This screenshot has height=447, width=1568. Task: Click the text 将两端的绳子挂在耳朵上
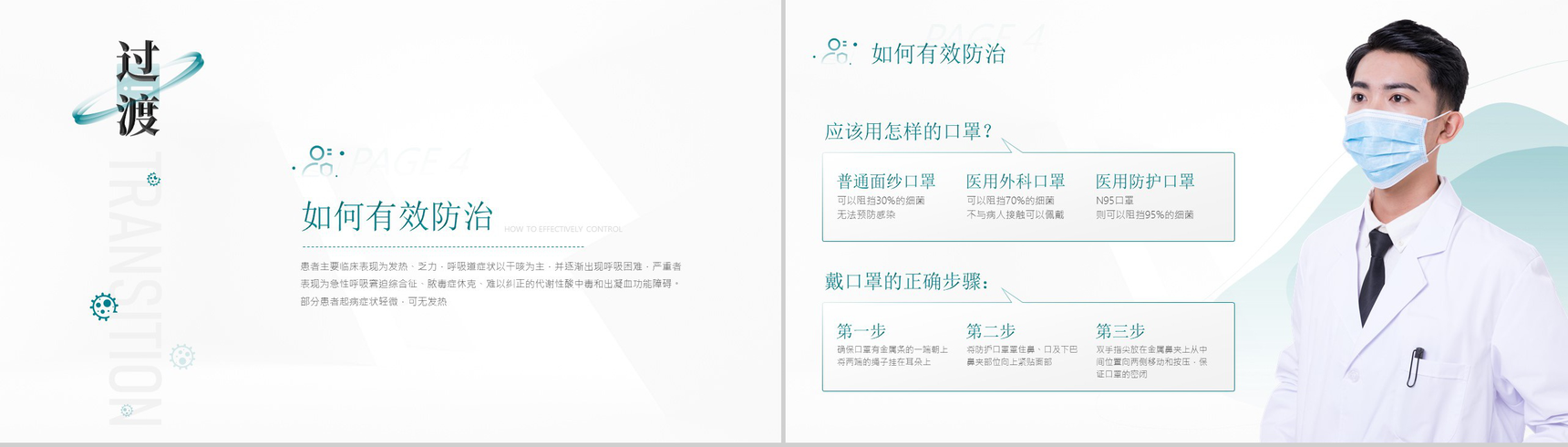click(x=883, y=362)
